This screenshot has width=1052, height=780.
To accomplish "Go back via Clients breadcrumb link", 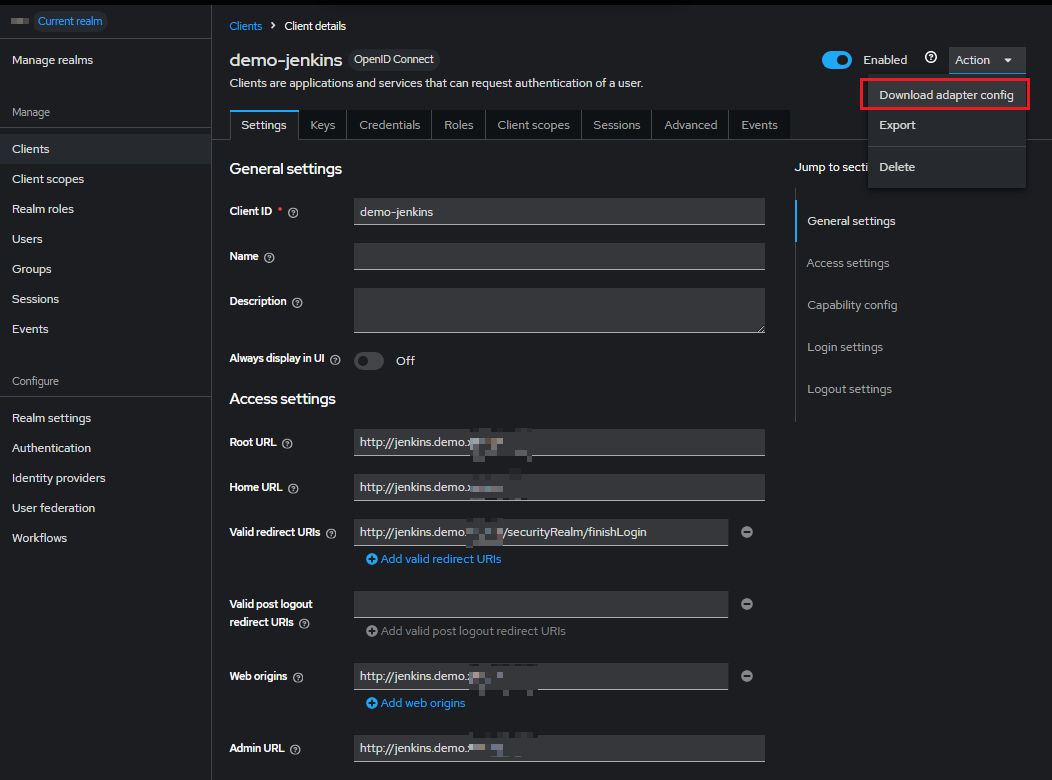I will [246, 26].
